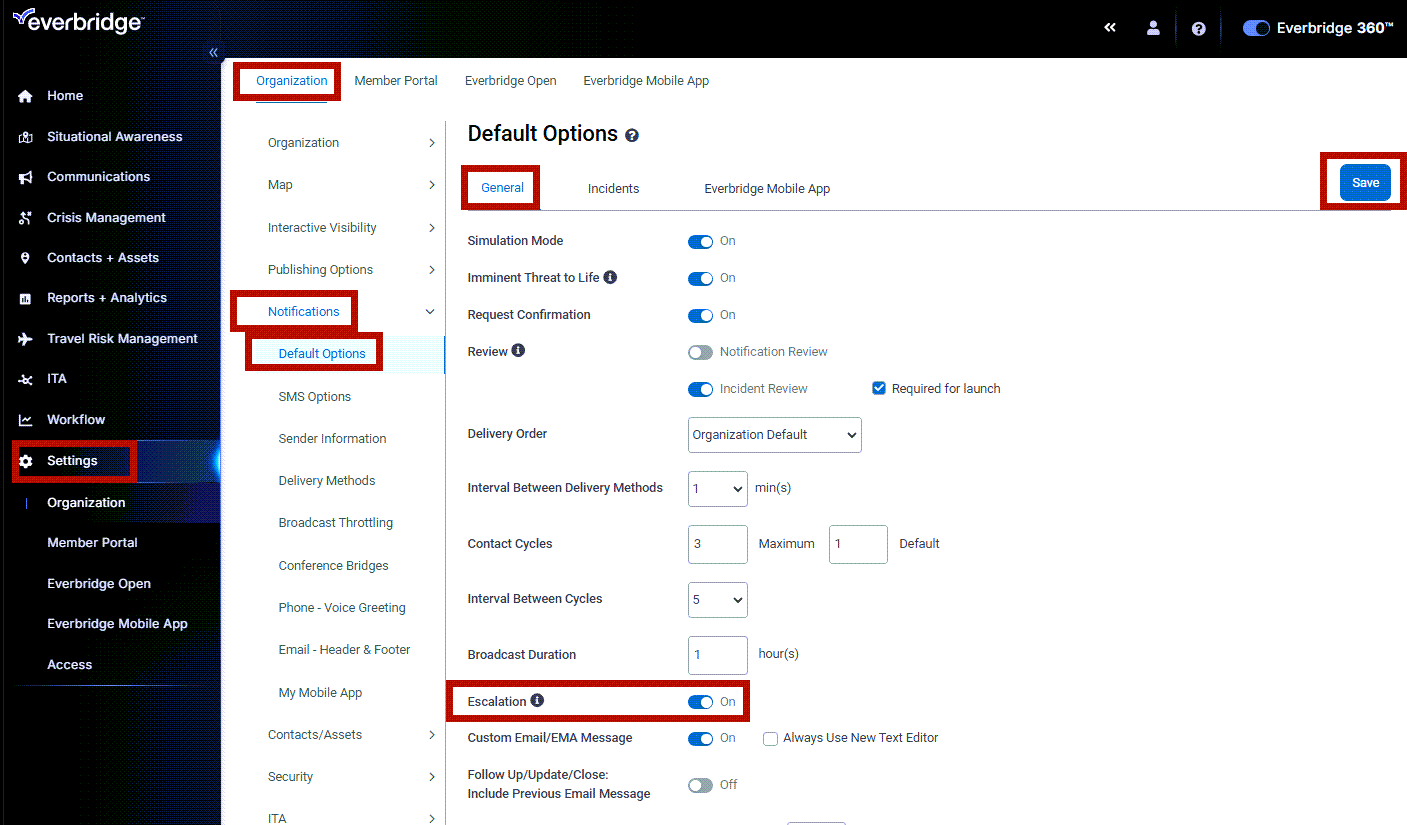Click Contact Cycles Maximum input field
Viewport: 1407px width, 825px height.
718,544
